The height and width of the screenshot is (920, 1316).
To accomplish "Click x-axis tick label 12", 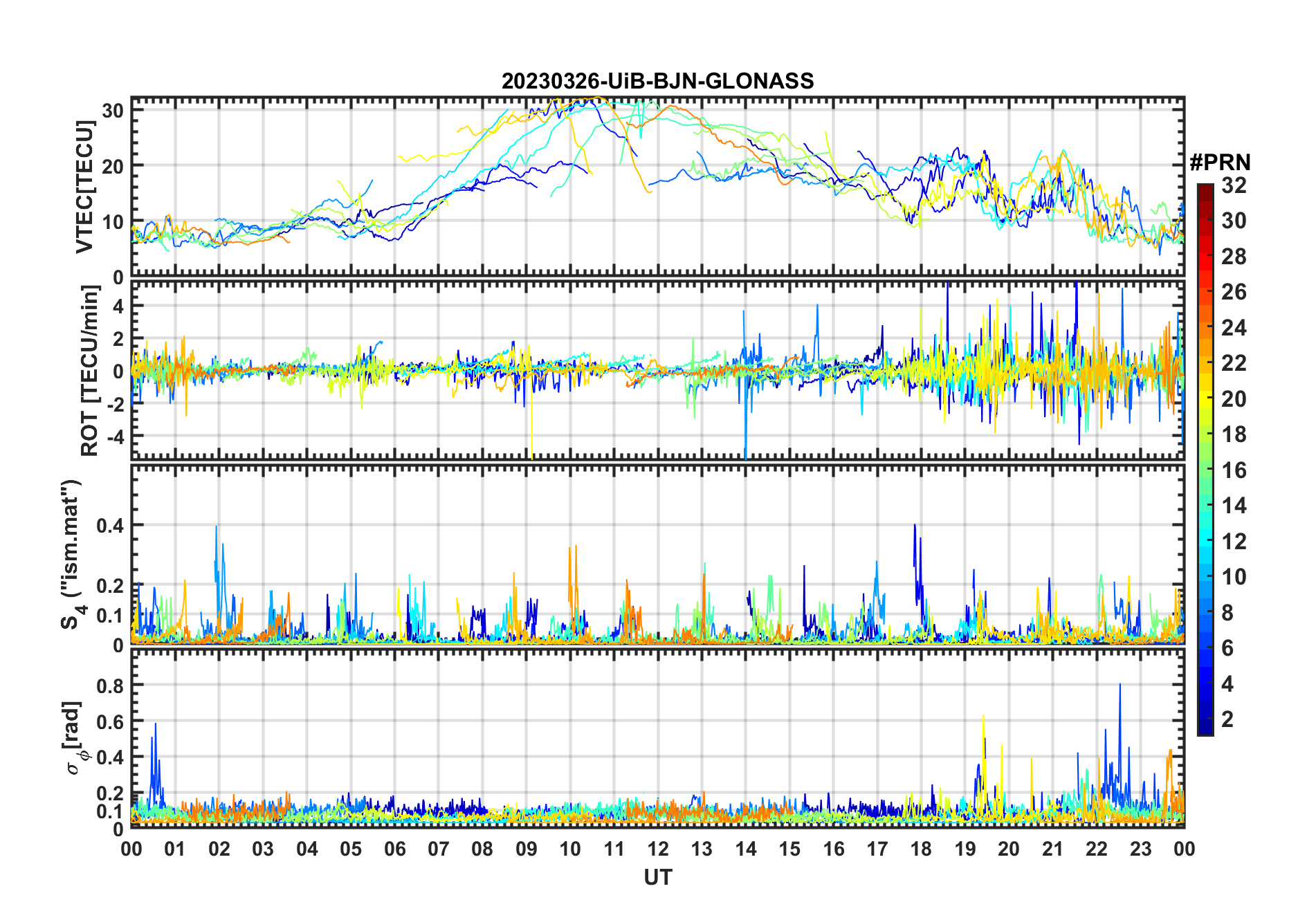I will (657, 849).
